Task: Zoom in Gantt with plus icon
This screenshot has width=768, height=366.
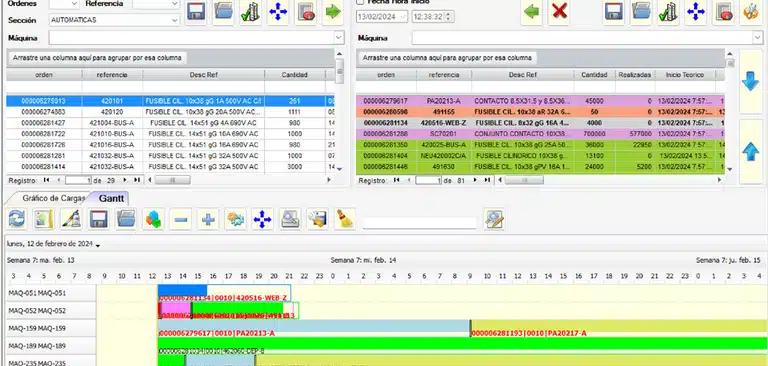Action: click(x=208, y=219)
